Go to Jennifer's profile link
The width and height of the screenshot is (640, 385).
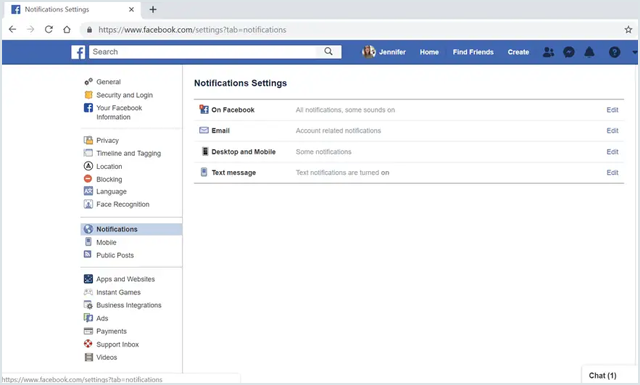click(x=392, y=52)
